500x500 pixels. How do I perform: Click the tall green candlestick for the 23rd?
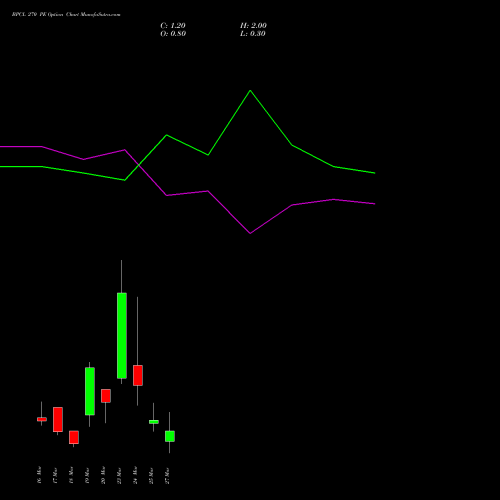pyautogui.click(x=122, y=335)
